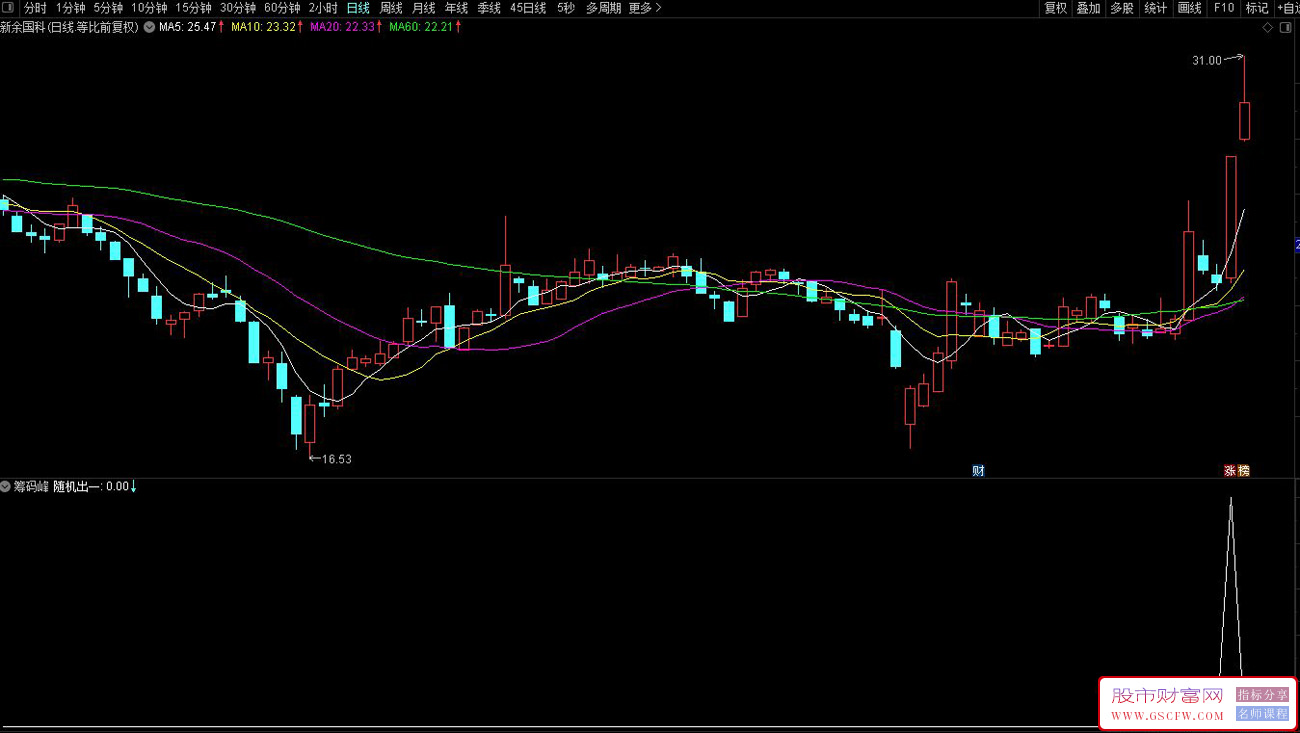Image resolution: width=1300 pixels, height=733 pixels.
Task: Select the 10分钟 period
Action: (149, 8)
